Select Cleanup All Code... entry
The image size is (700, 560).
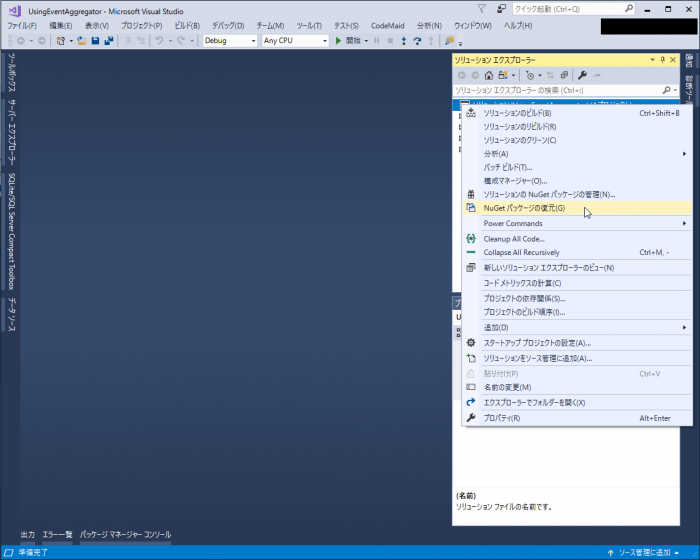[513, 239]
